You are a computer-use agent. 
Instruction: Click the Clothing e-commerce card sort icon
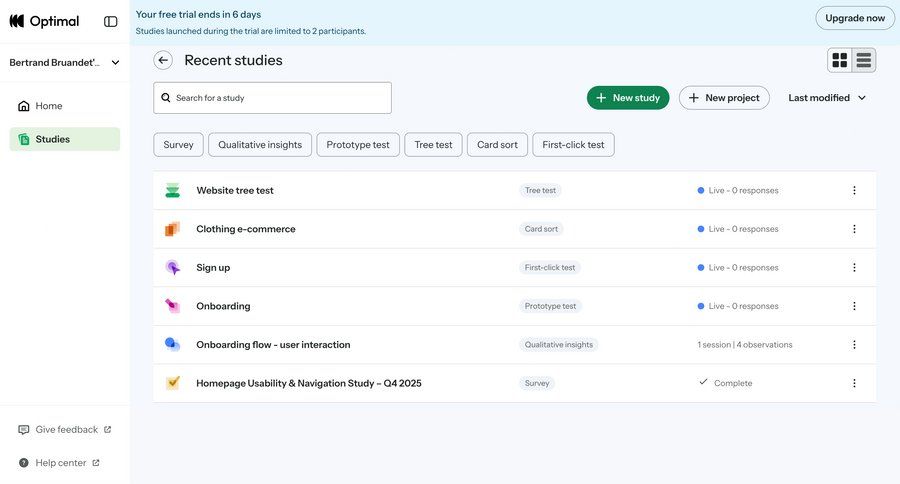(x=173, y=229)
